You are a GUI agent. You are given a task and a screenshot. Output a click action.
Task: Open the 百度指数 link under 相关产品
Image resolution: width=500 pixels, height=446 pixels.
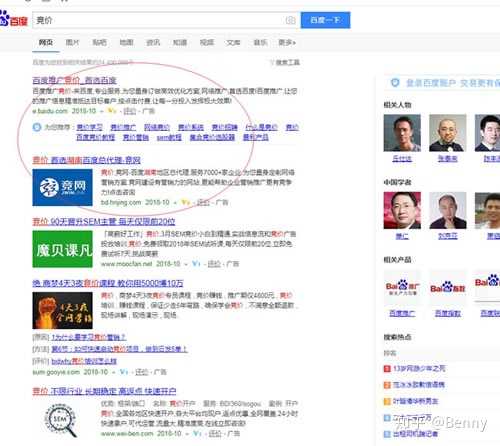pos(448,313)
